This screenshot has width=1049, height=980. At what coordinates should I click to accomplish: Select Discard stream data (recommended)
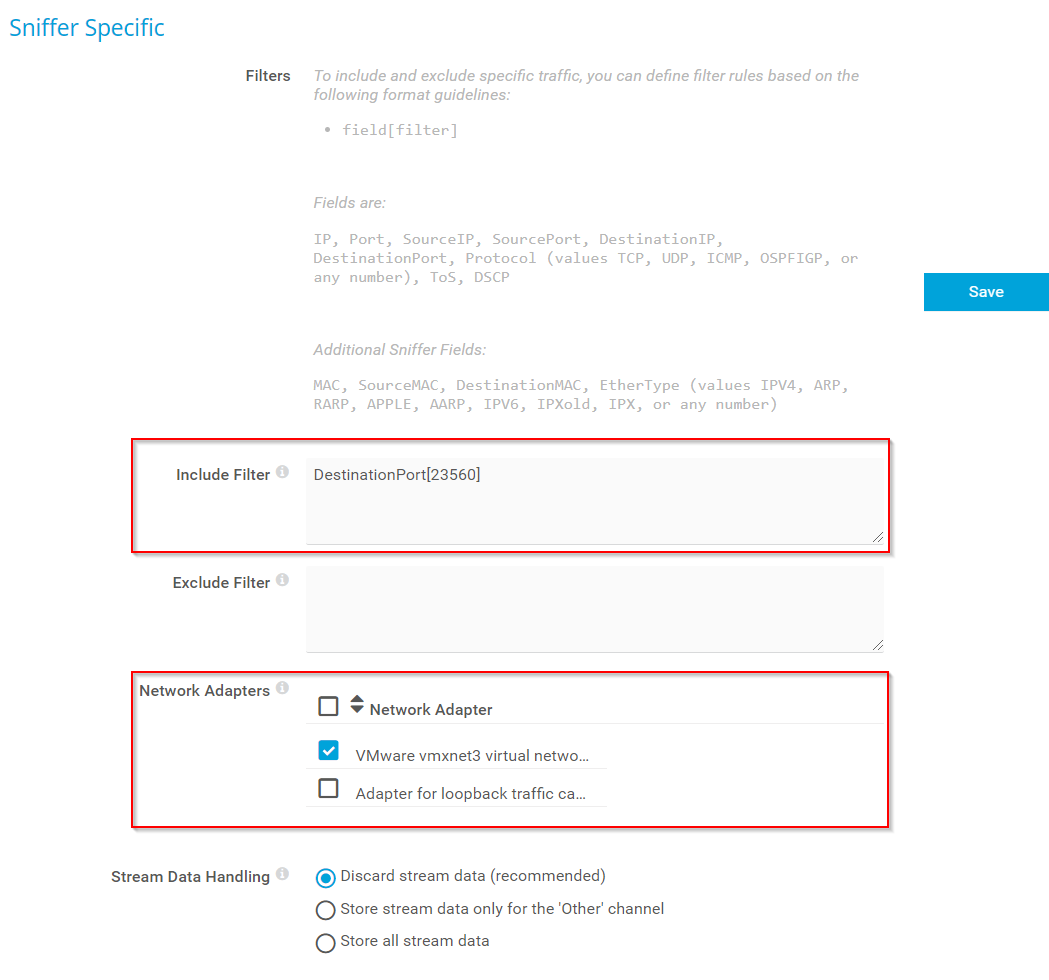click(x=325, y=878)
